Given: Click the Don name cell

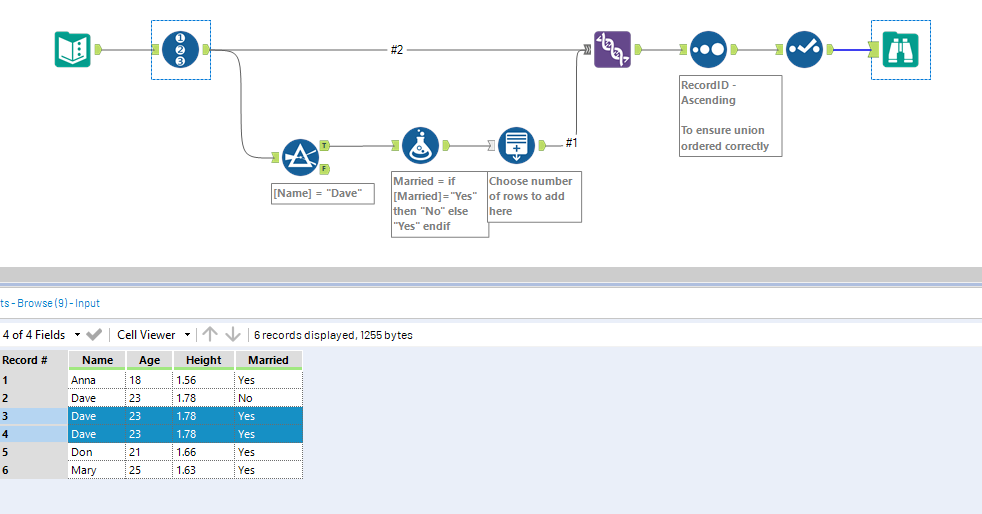Looking at the screenshot, I should tap(96, 452).
